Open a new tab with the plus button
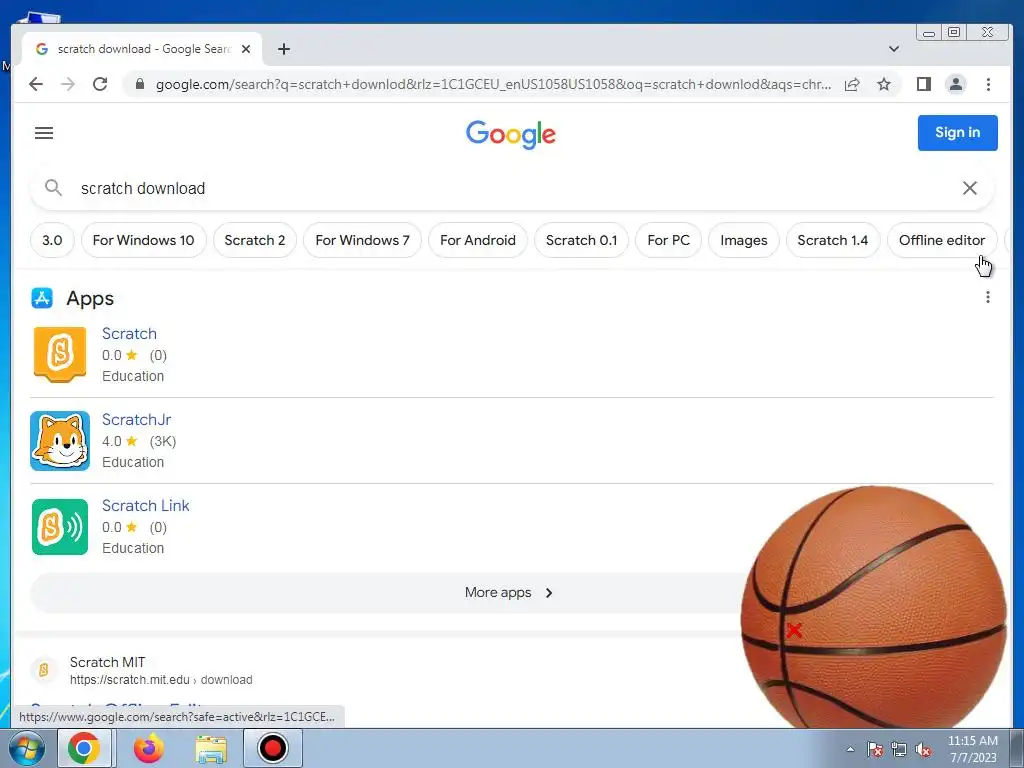Image resolution: width=1024 pixels, height=768 pixels. (x=283, y=49)
